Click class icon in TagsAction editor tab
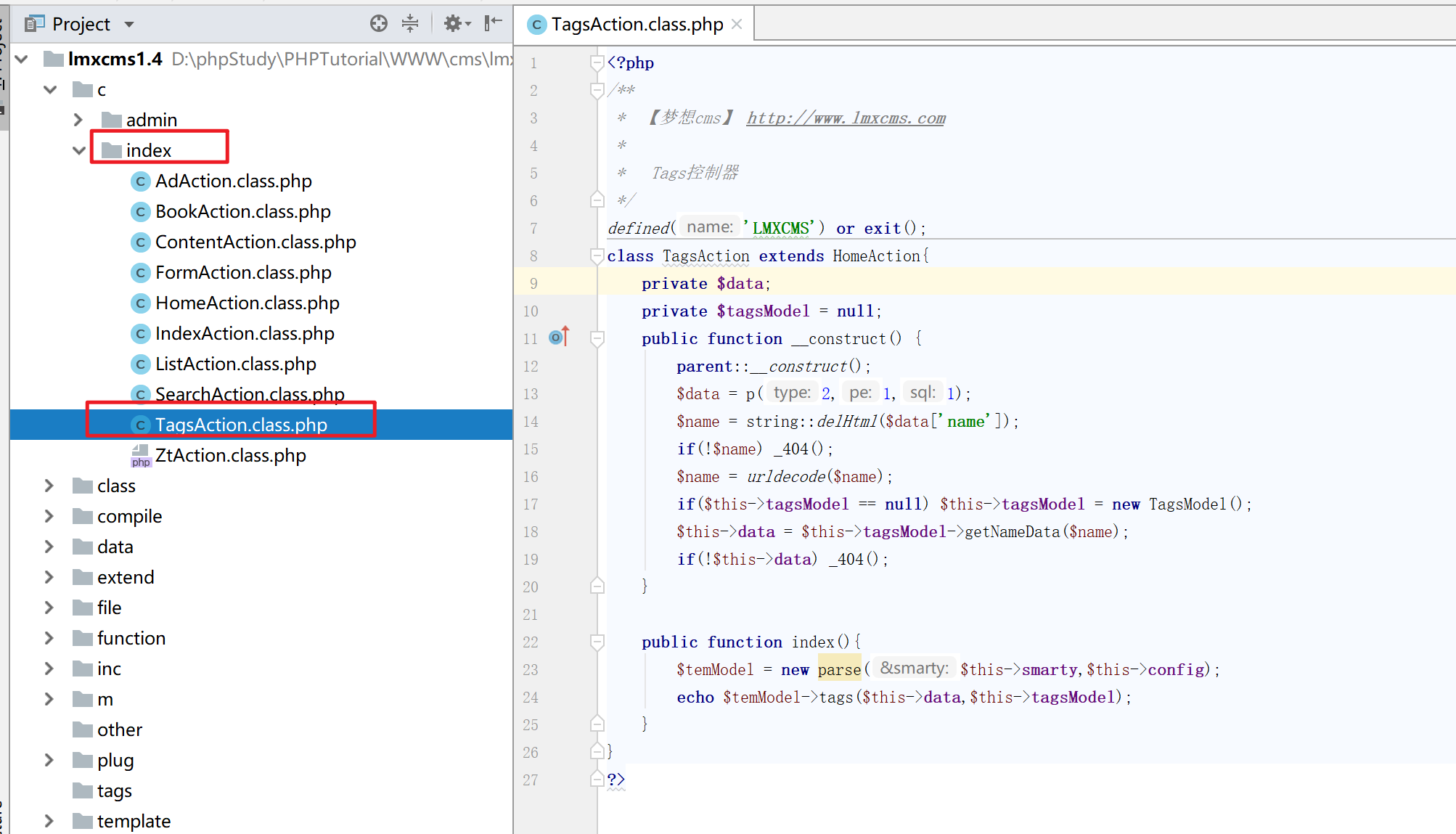The width and height of the screenshot is (1456, 834). click(x=536, y=25)
